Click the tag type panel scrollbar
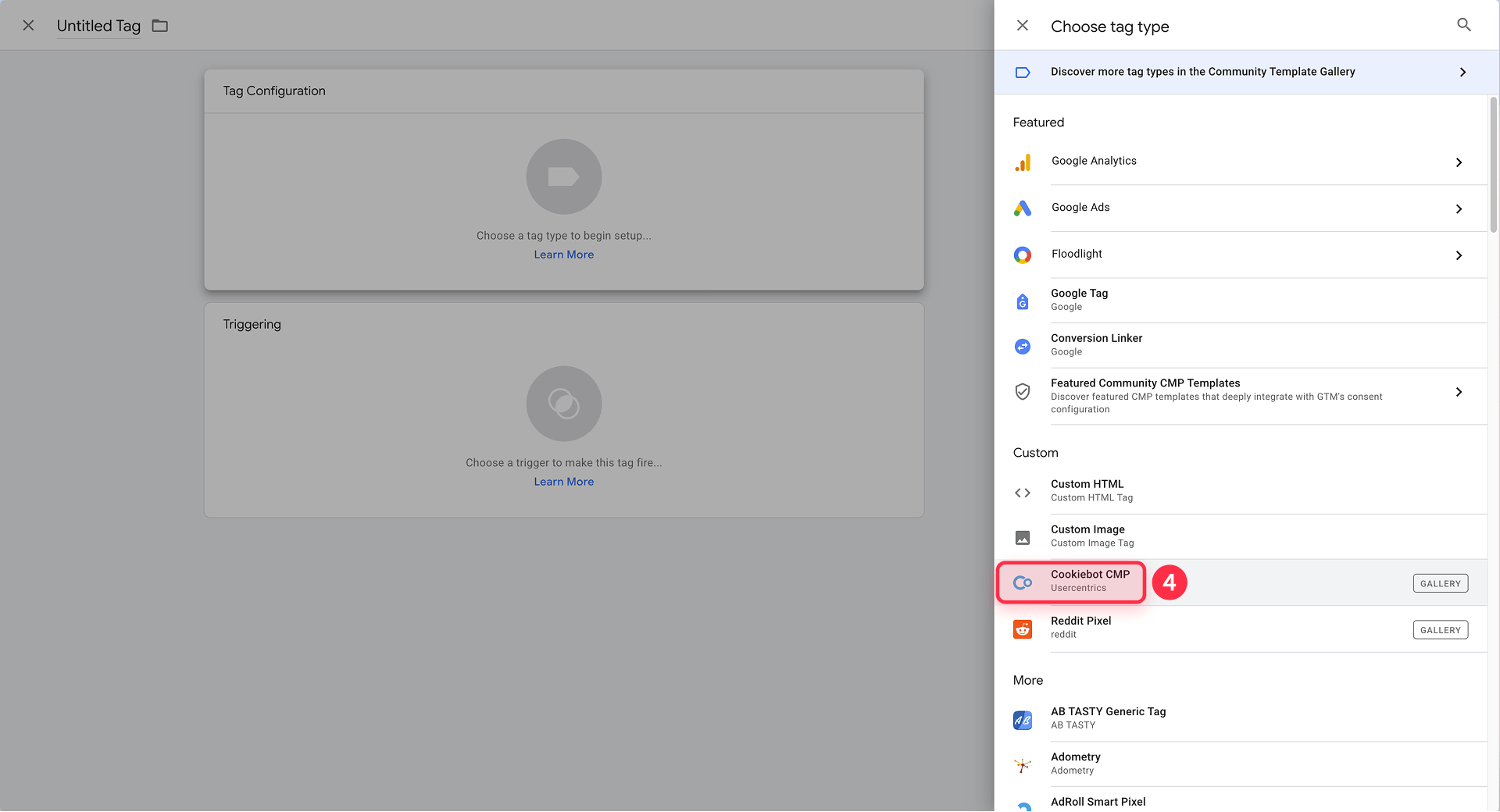 pyautogui.click(x=1494, y=164)
